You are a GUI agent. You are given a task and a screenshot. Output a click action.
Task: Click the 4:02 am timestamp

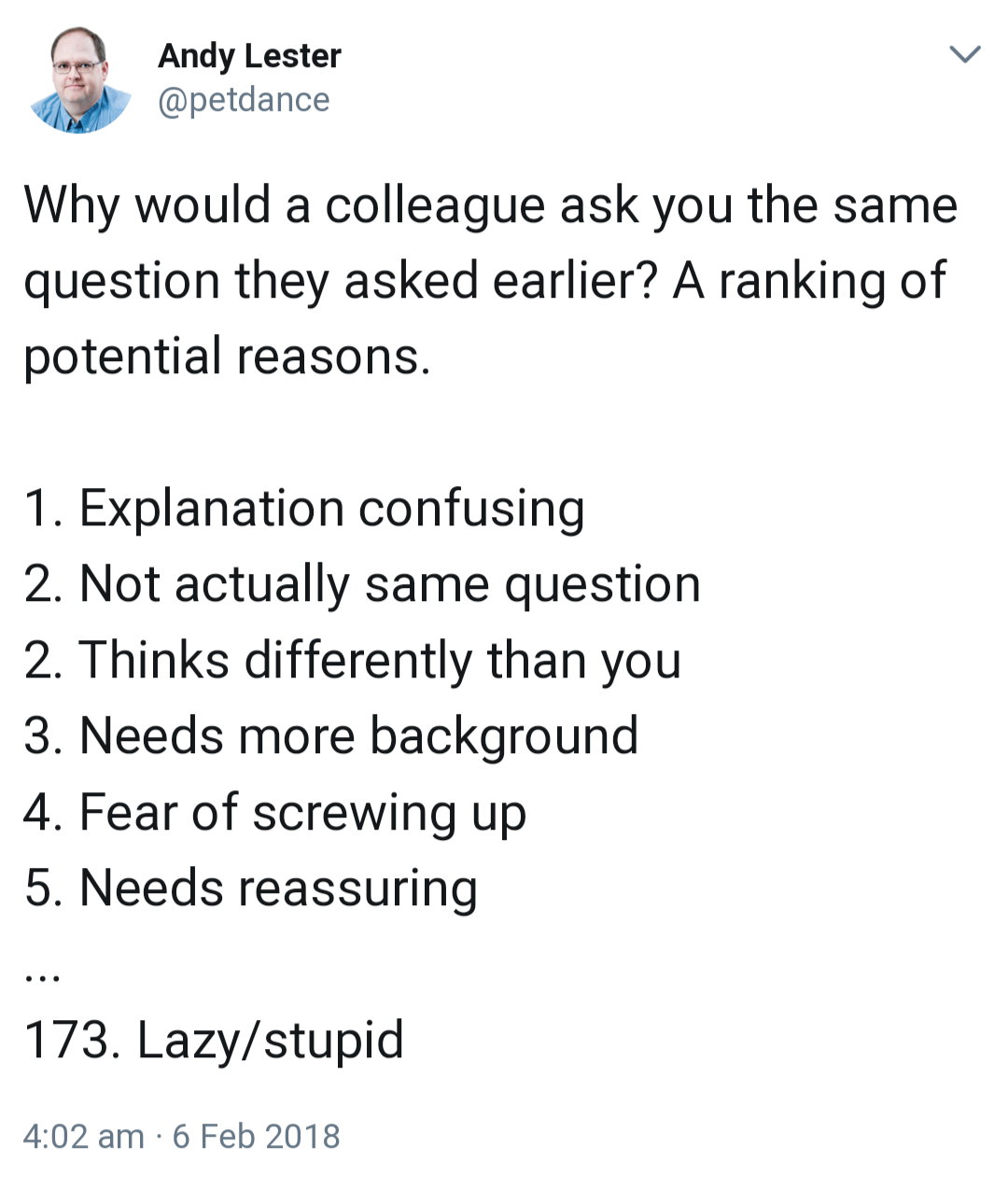pyautogui.click(x=84, y=1136)
